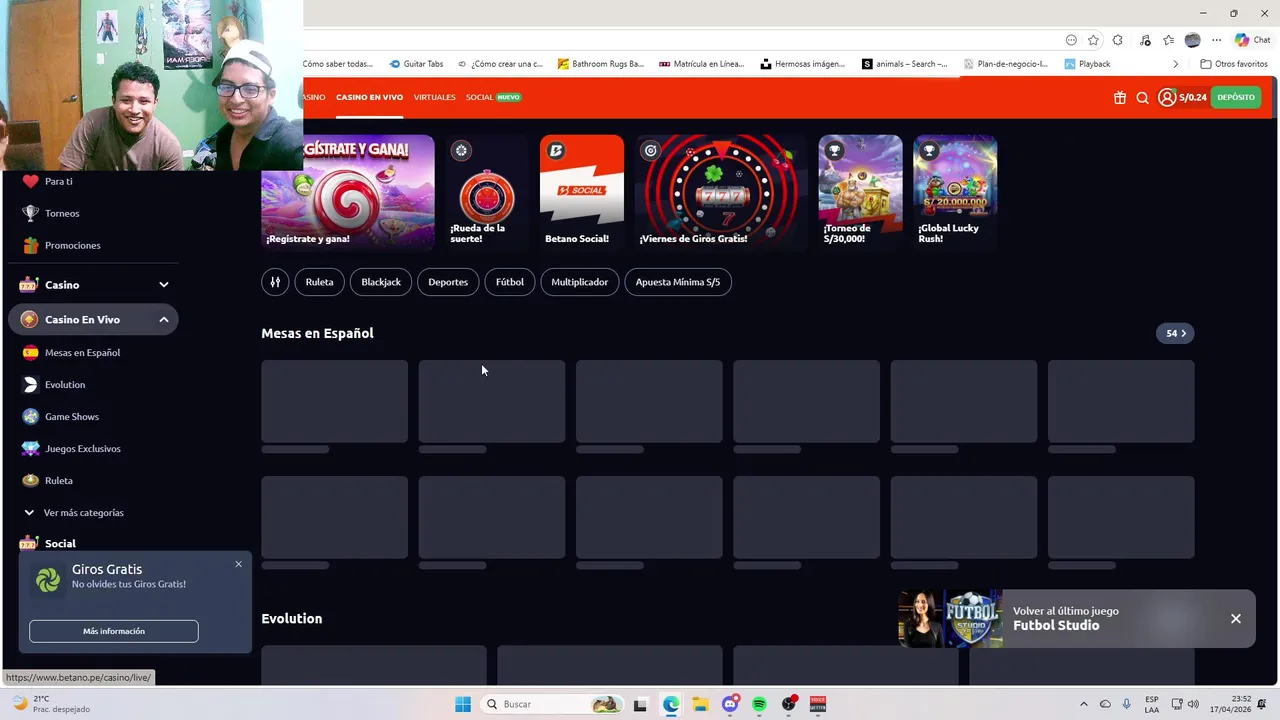Click the Windows taskbar Buscar search box
Viewport: 1280px width, 720px height.
552,704
